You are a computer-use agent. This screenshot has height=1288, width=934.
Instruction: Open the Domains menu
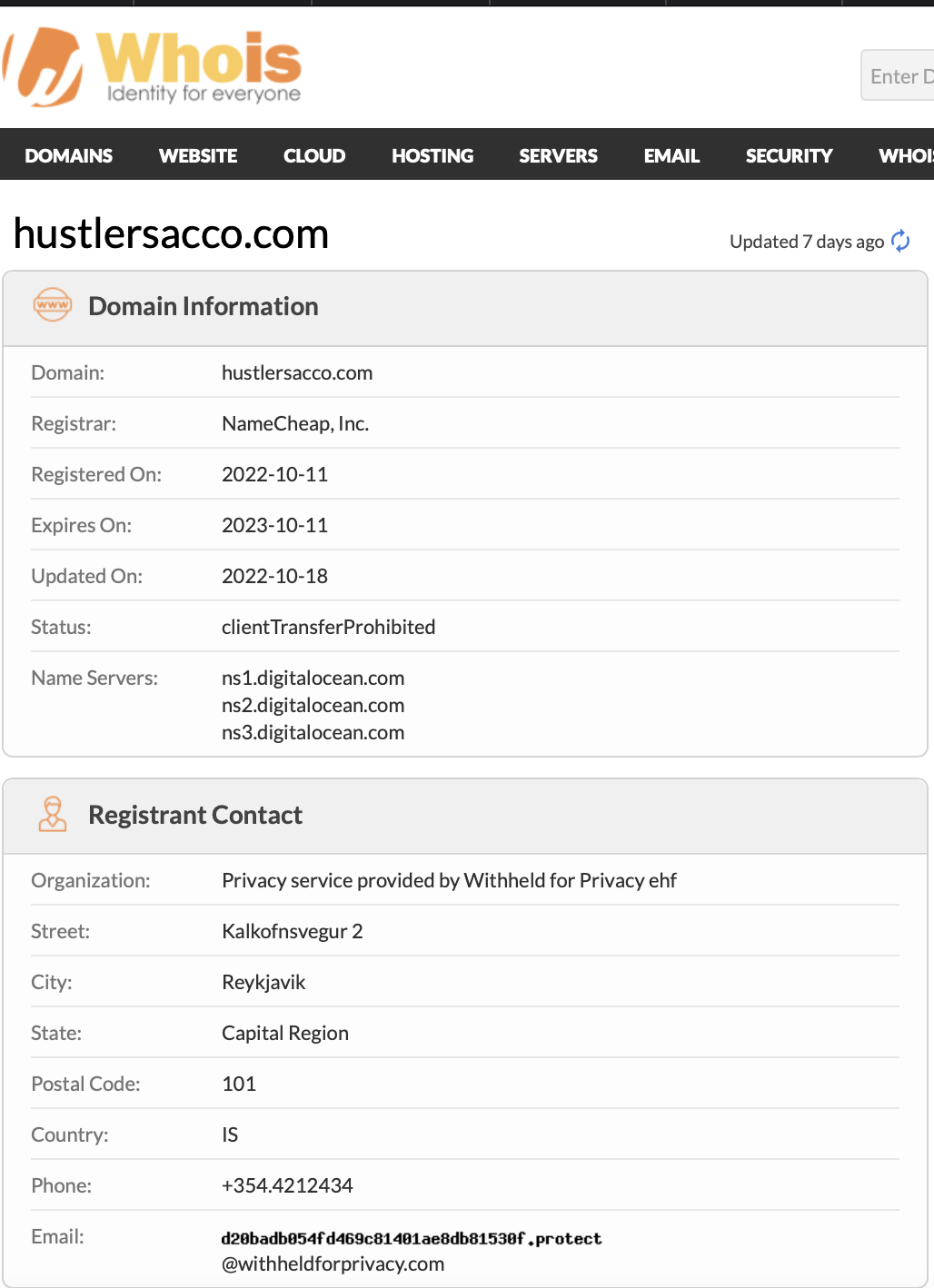(69, 155)
